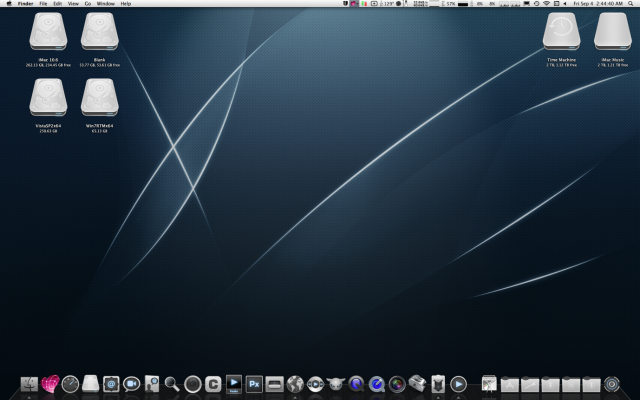The width and height of the screenshot is (640, 400).
Task: Select the iMac 10.6 drive icon
Action: (x=48, y=31)
